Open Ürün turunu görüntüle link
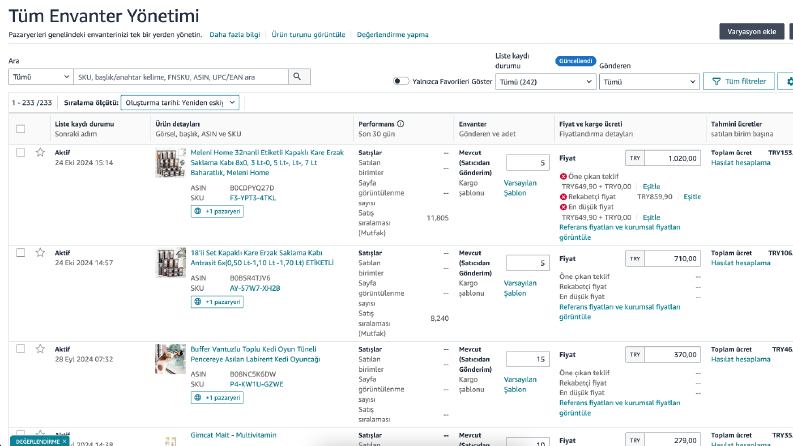Screen dimensions: 793x446 (308, 34)
